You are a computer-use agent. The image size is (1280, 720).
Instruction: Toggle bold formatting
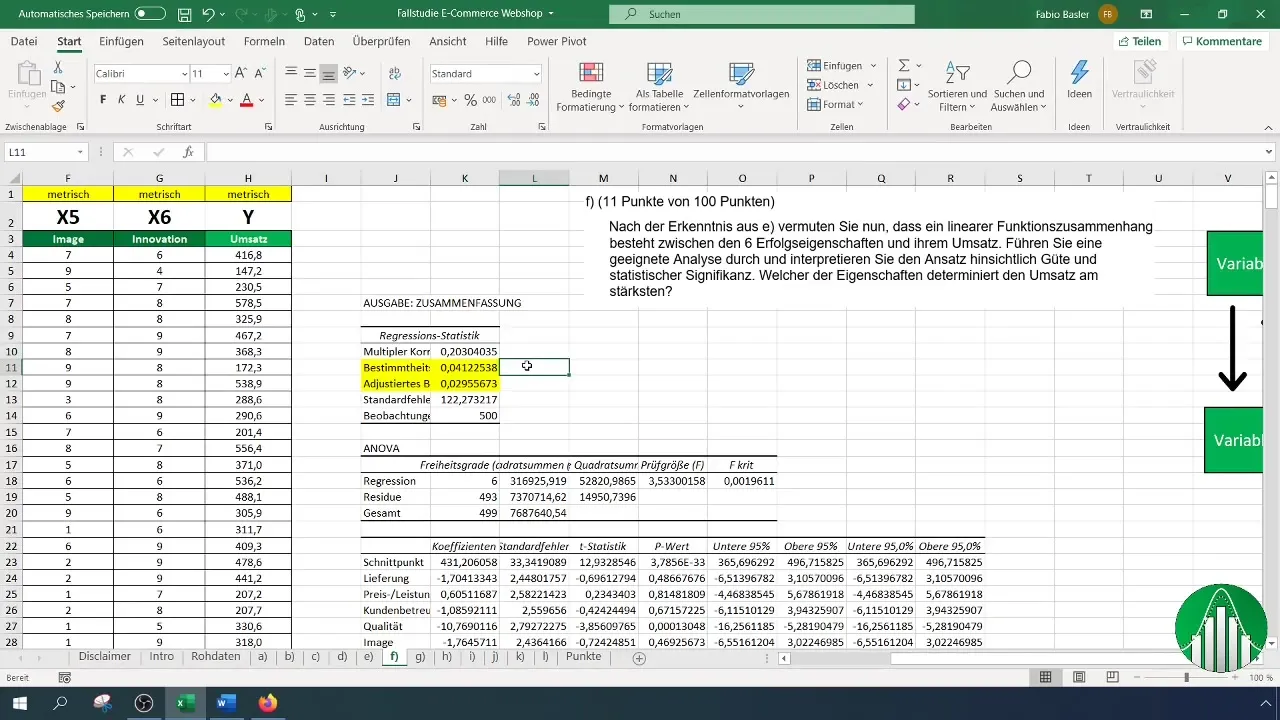103,100
